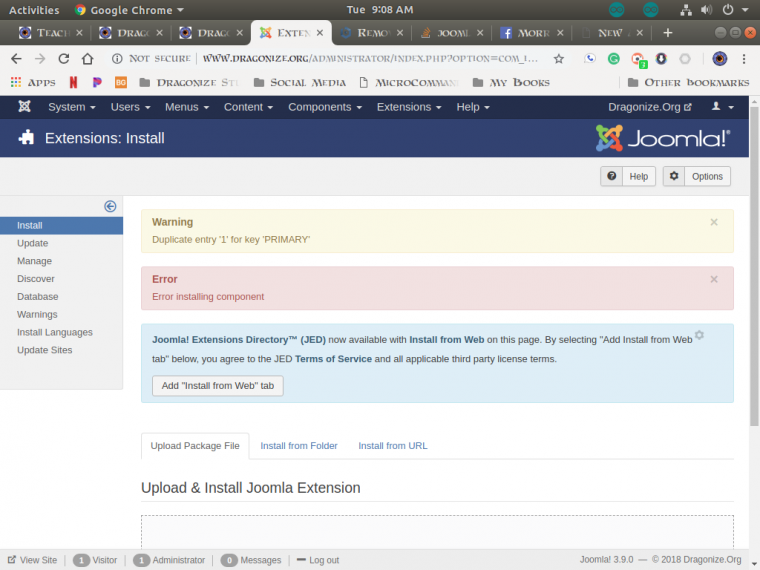Click the Help toolbar button
Image resolution: width=760 pixels, height=570 pixels.
tap(628, 176)
